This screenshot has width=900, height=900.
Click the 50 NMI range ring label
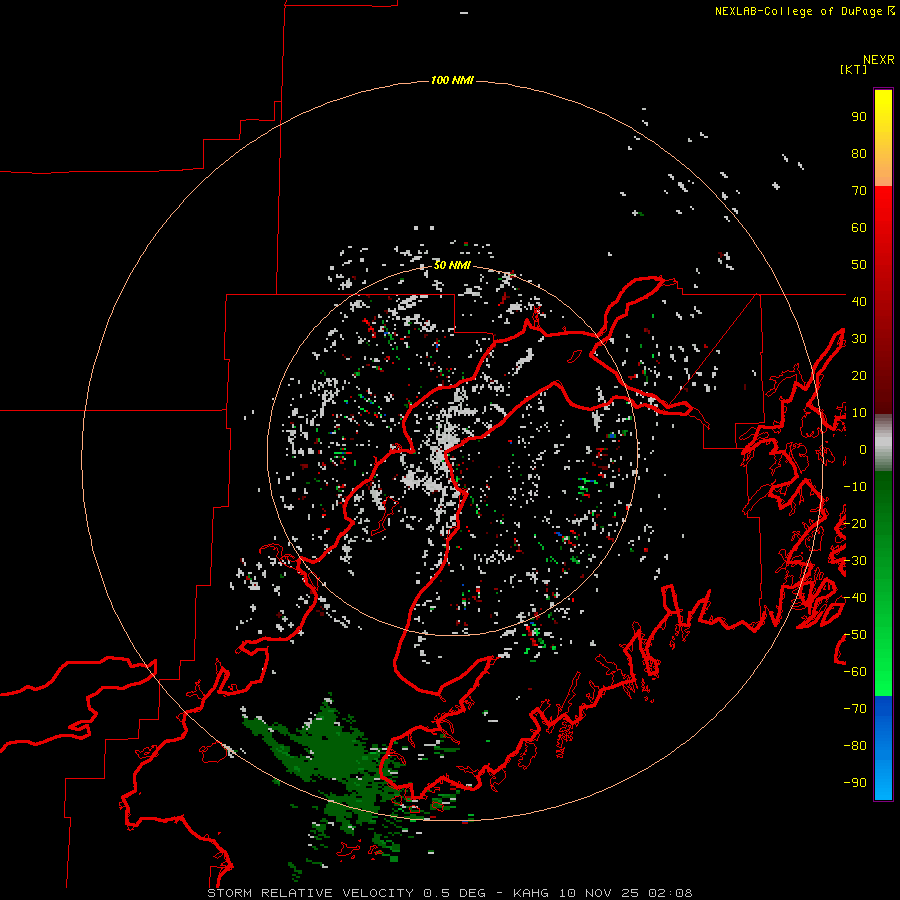(452, 265)
